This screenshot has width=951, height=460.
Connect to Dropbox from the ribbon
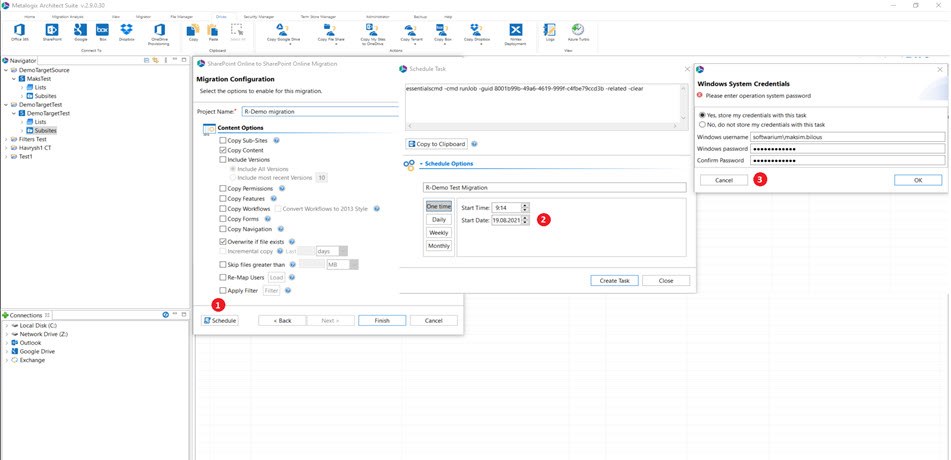(x=126, y=32)
